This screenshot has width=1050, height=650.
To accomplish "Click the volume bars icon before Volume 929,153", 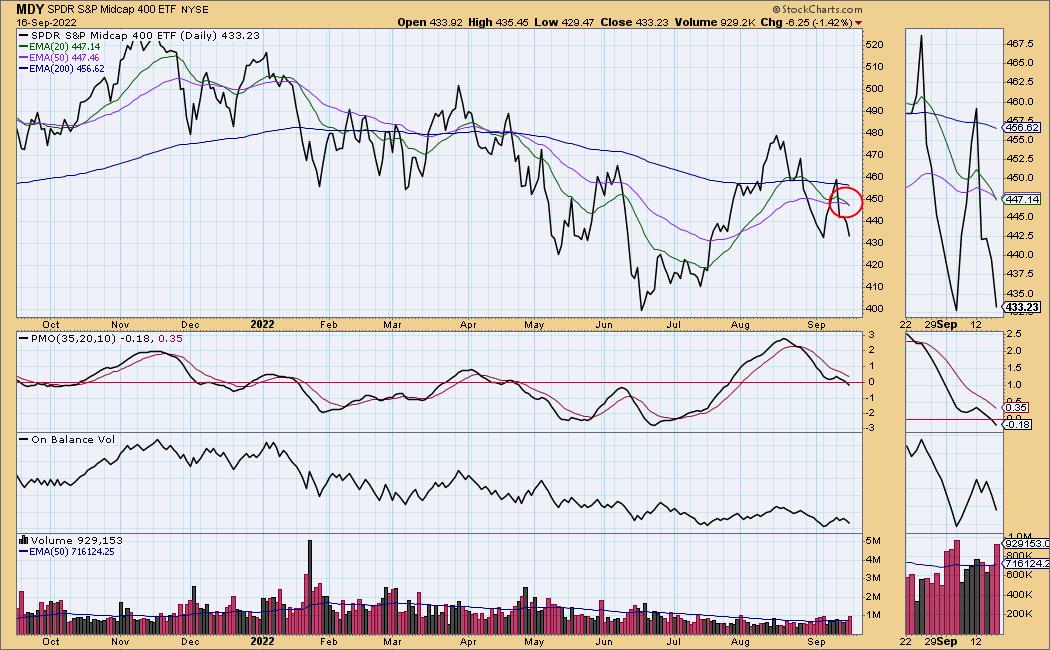I will pyautogui.click(x=23, y=540).
